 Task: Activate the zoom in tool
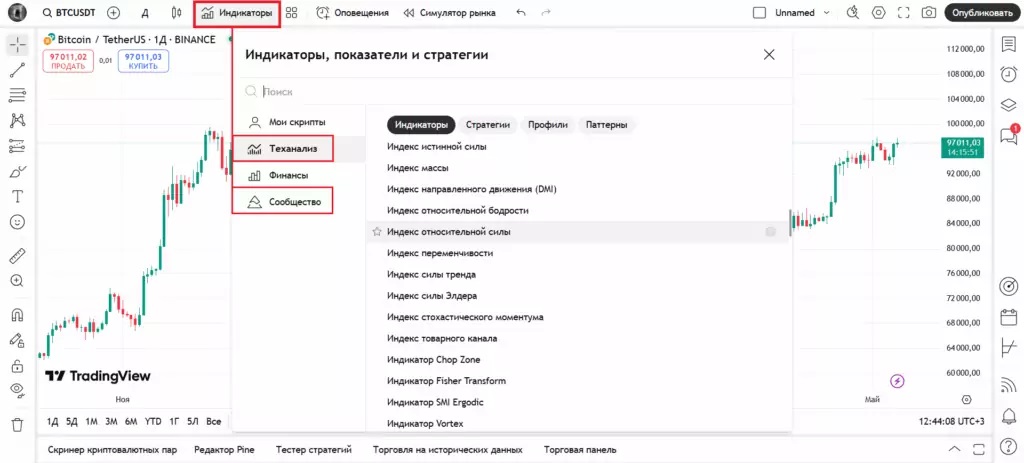[18, 281]
